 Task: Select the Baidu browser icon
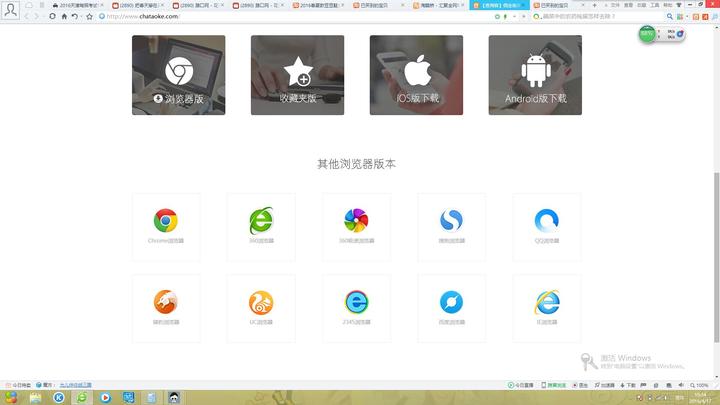point(451,302)
